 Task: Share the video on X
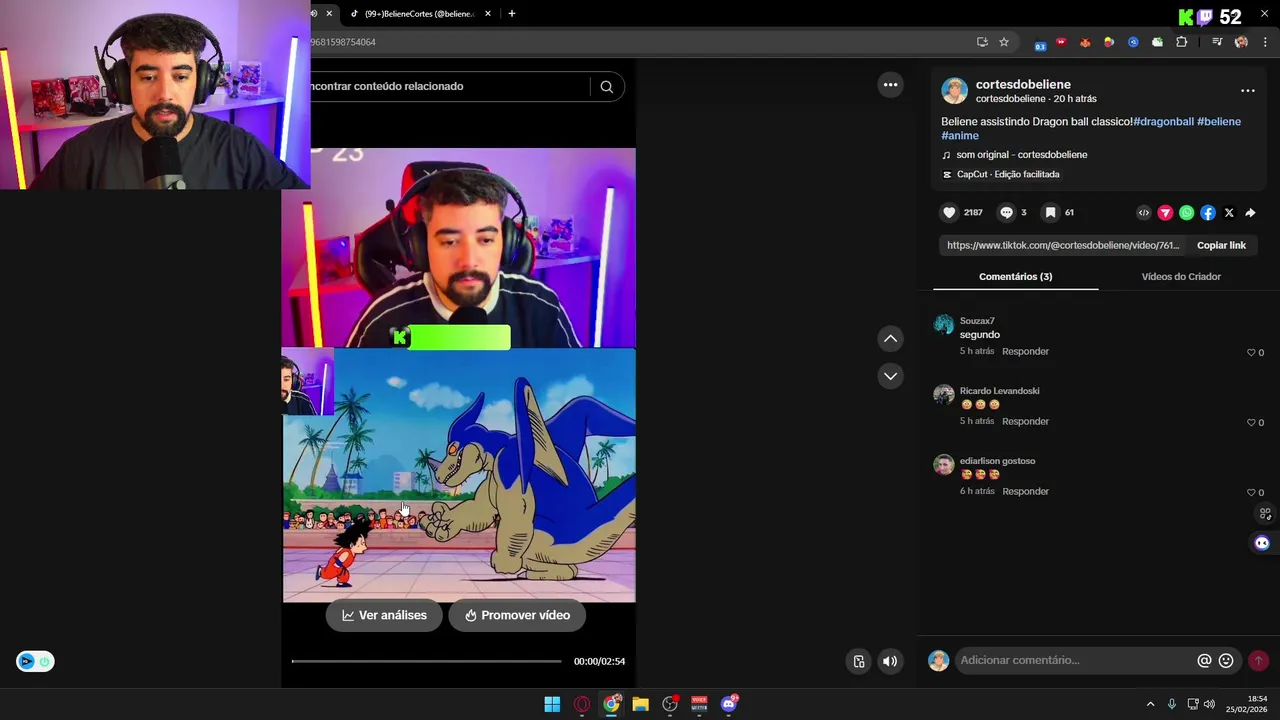1229,213
